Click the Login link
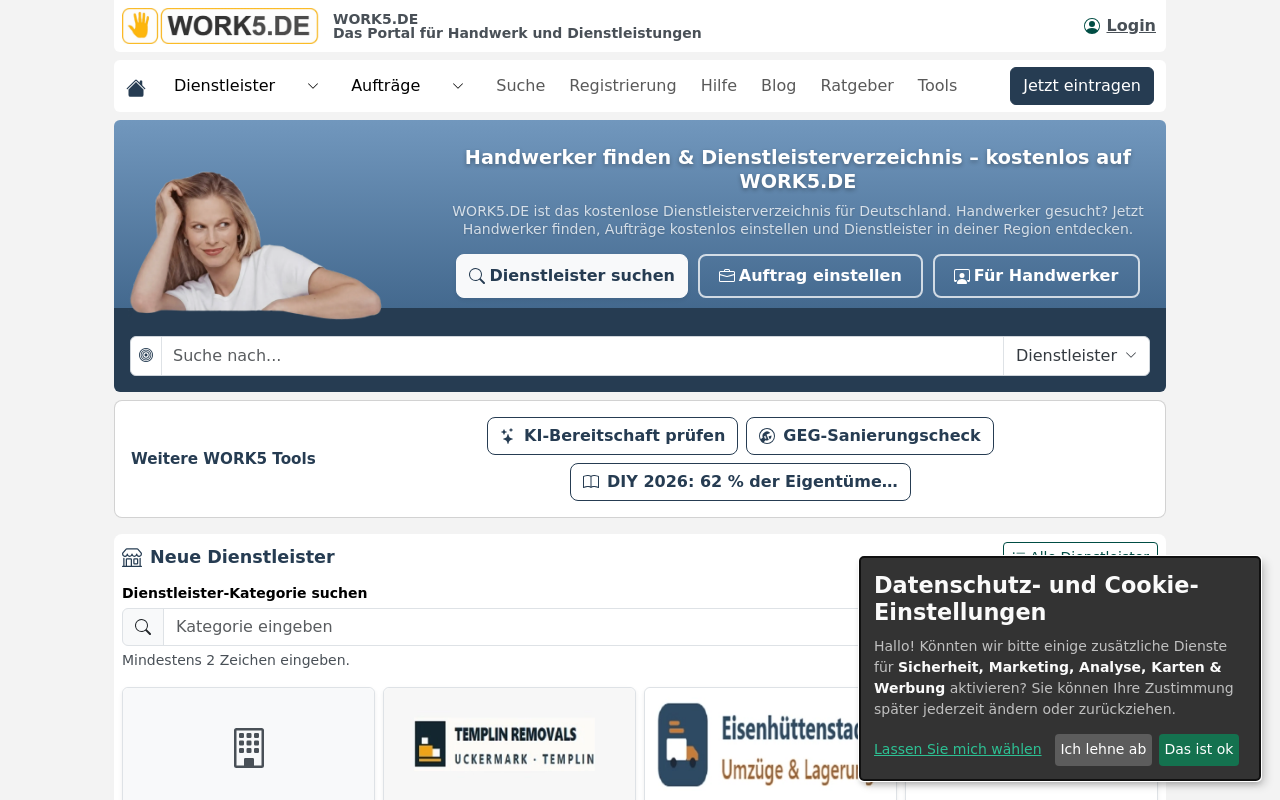Screen dimensions: 1280x800 click(1130, 26)
